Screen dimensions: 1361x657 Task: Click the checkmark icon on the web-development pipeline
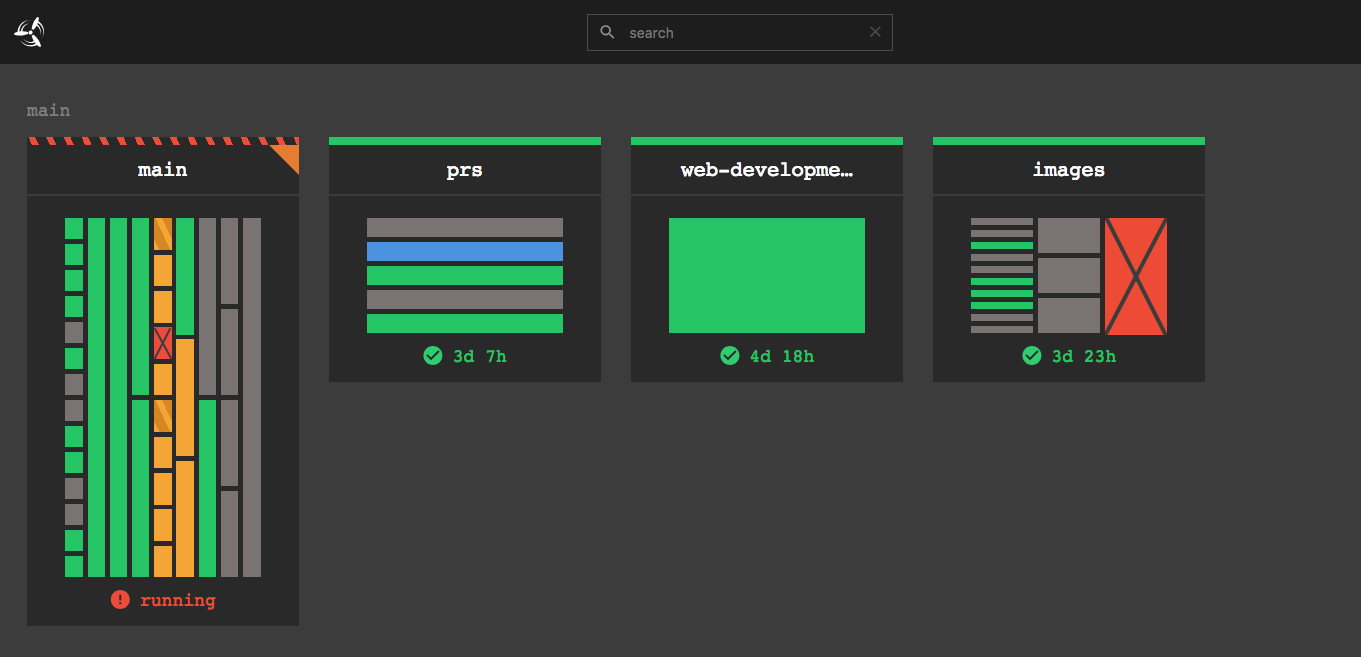coord(730,355)
